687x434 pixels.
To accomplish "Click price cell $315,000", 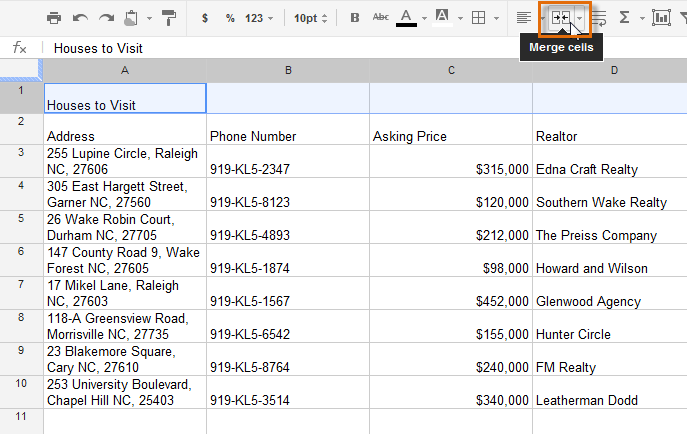I will click(x=451, y=161).
